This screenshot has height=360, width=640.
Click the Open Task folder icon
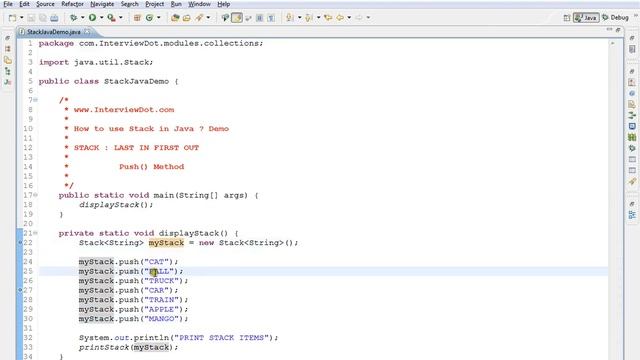point(187,18)
